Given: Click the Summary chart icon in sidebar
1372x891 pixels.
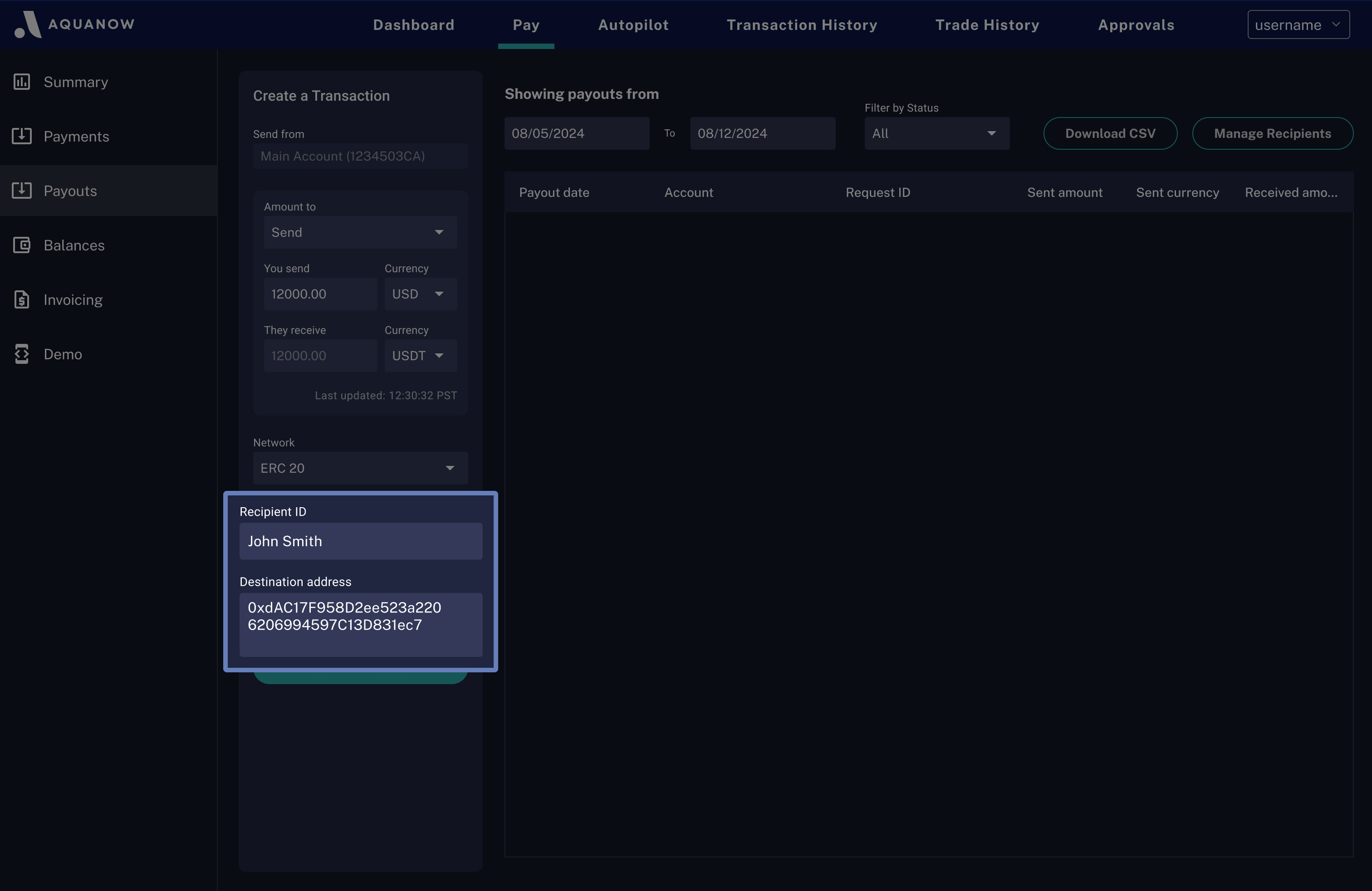Looking at the screenshot, I should [22, 82].
